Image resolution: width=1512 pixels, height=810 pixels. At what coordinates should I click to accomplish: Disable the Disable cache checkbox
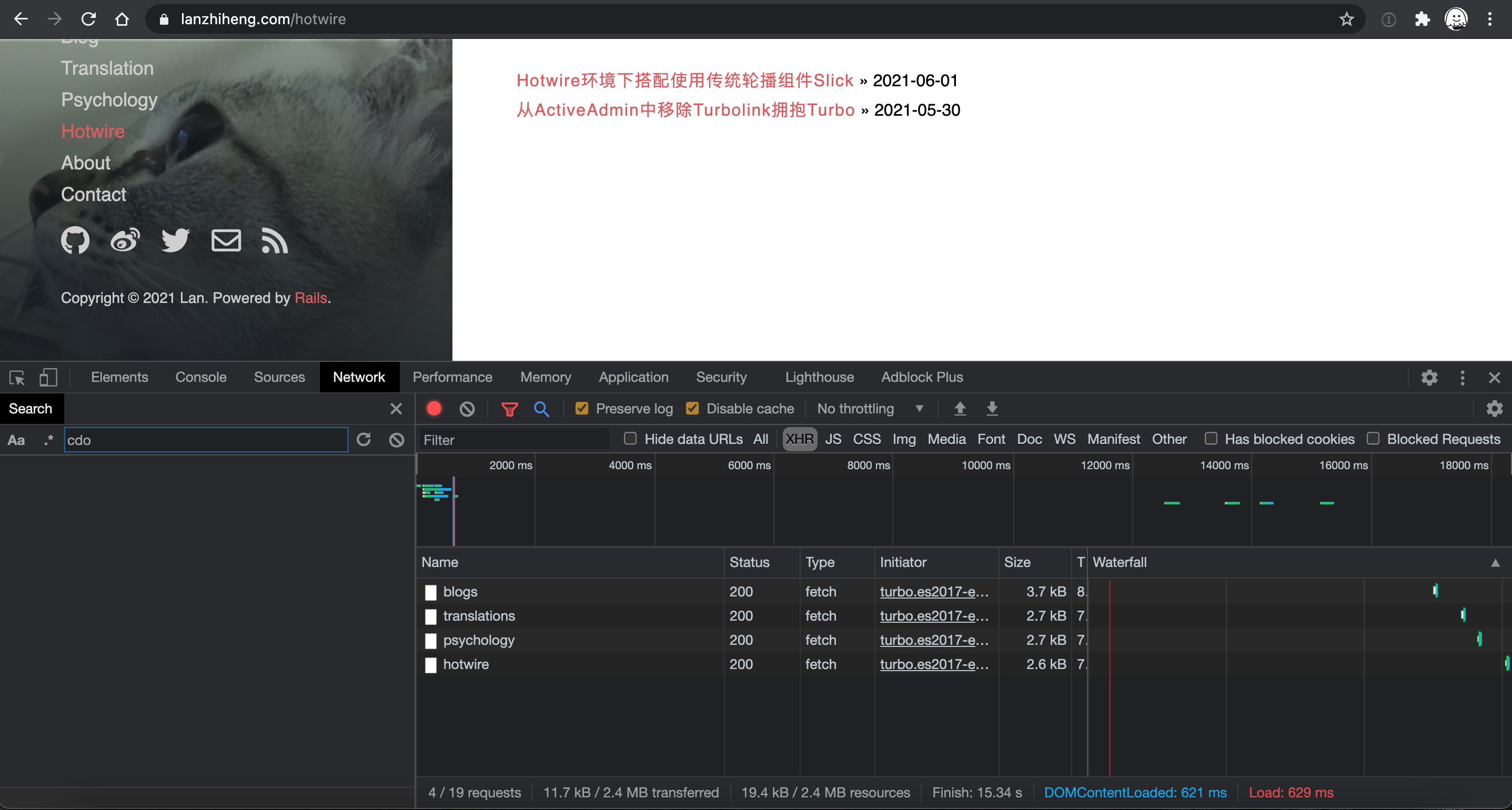click(x=693, y=409)
